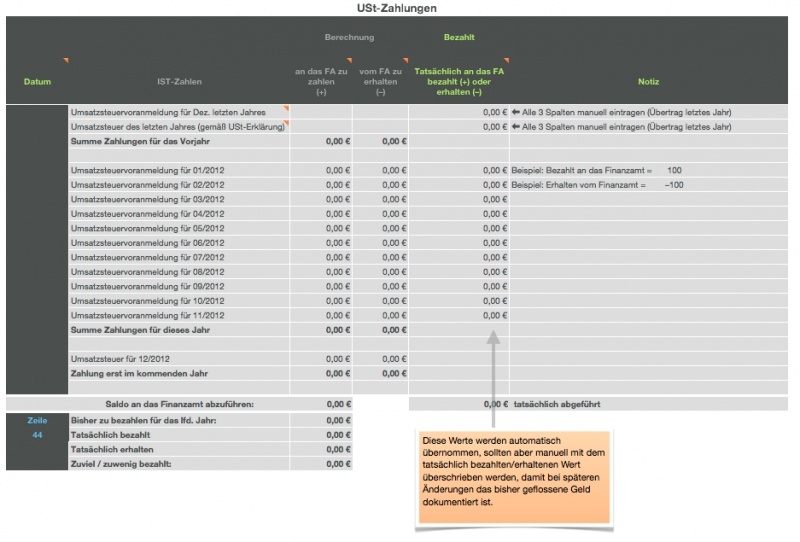This screenshot has width=800, height=542.
Task: Select the blue '44' cell
Action: click(x=37, y=435)
